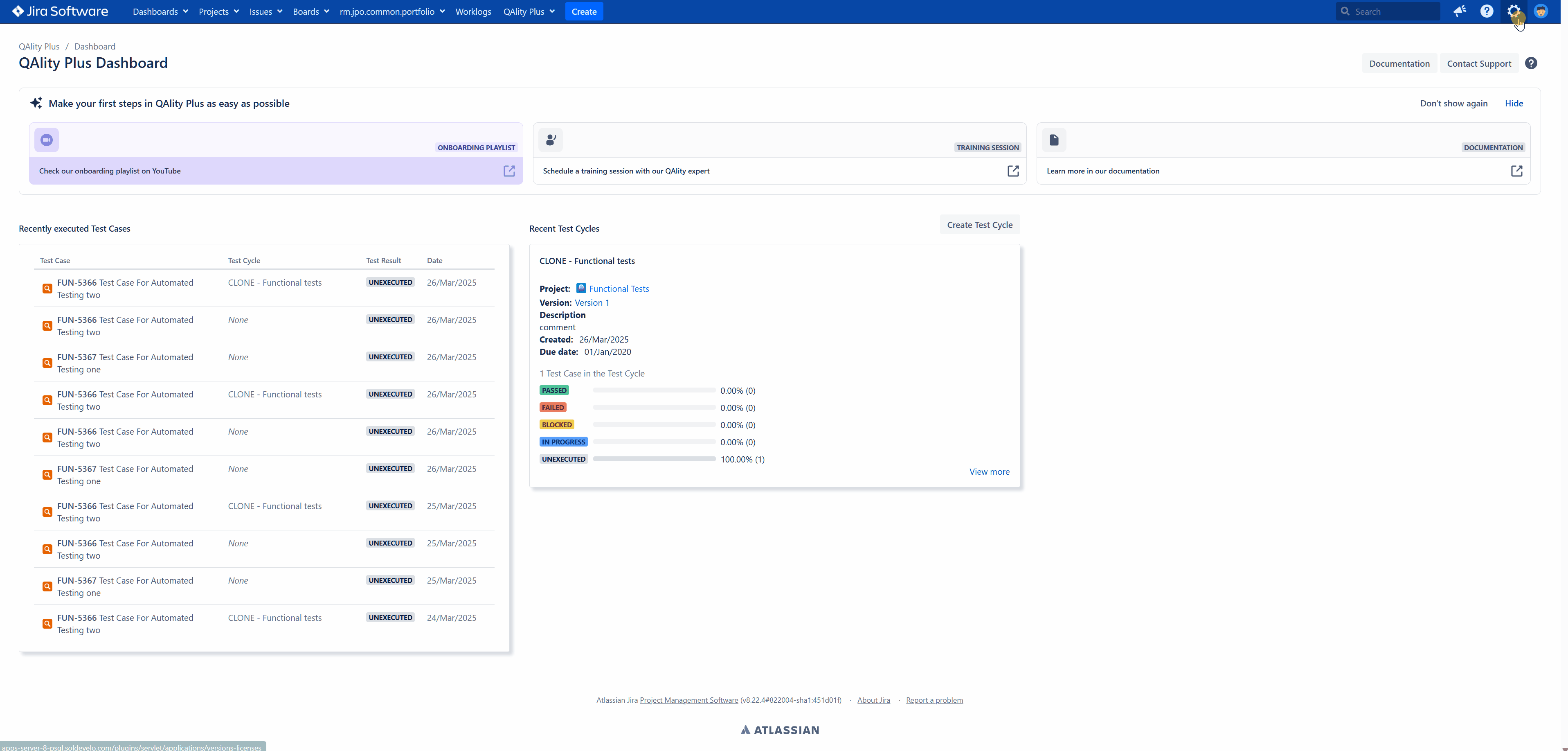
Task: Click the sparkle icon beside first steps heading
Action: point(36,103)
